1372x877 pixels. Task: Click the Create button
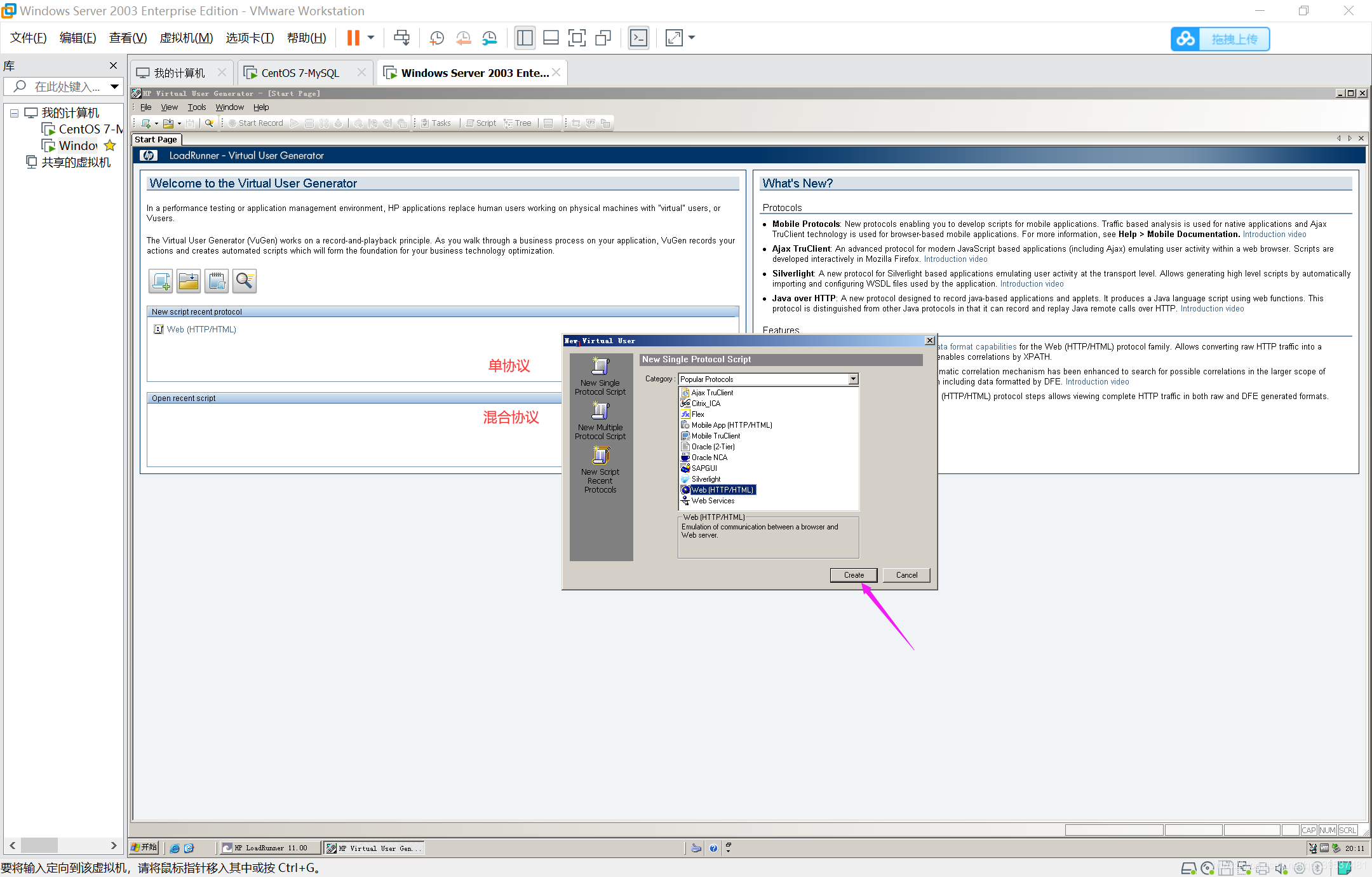[854, 575]
